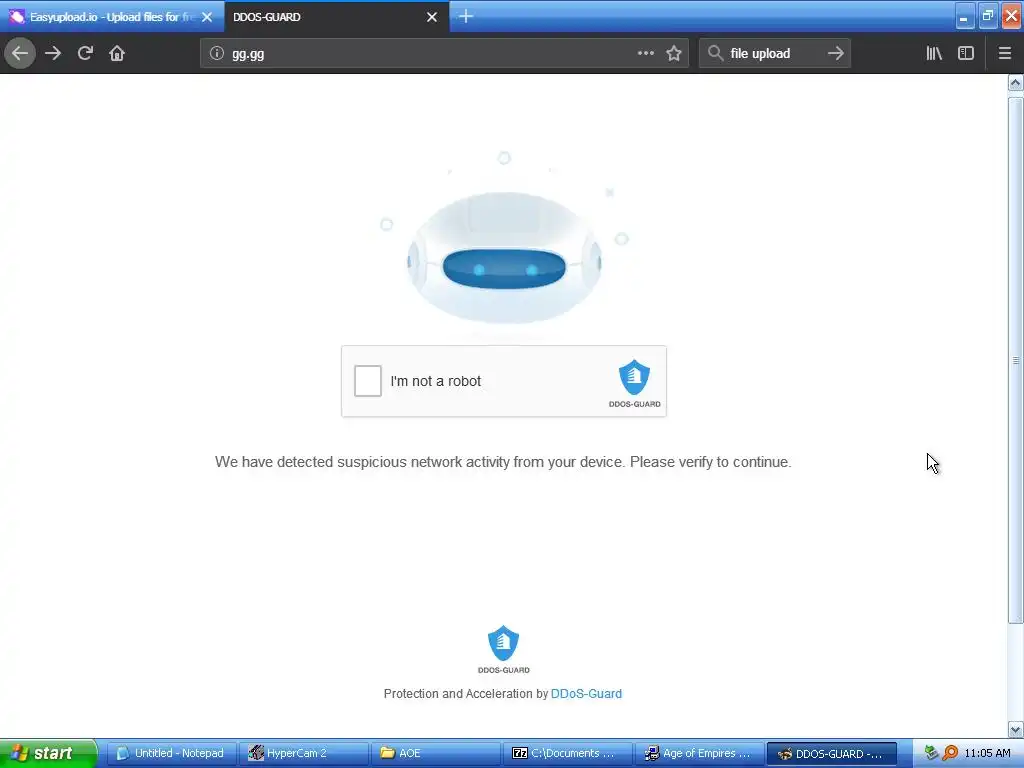Screen dimensions: 1024x768
Task: Show site information for gg.gg
Action: coord(217,54)
